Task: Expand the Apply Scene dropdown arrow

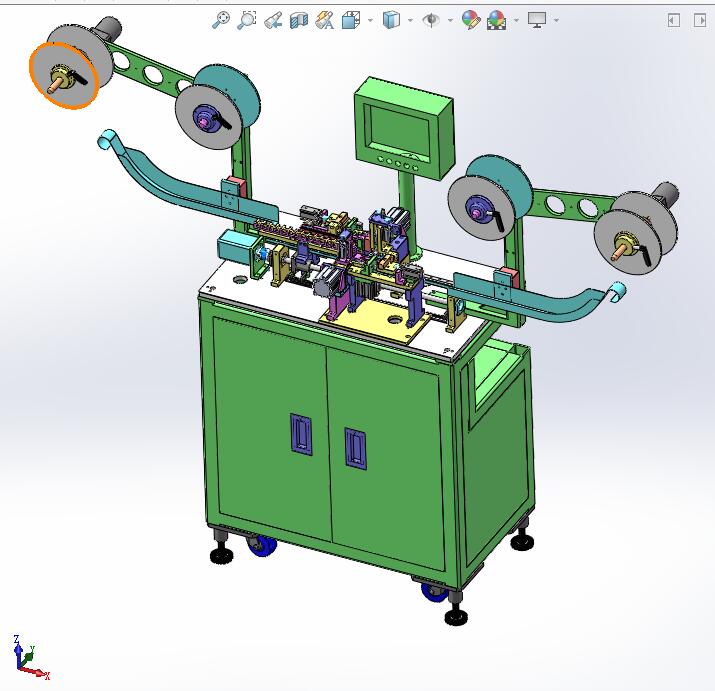Action: click(x=516, y=20)
